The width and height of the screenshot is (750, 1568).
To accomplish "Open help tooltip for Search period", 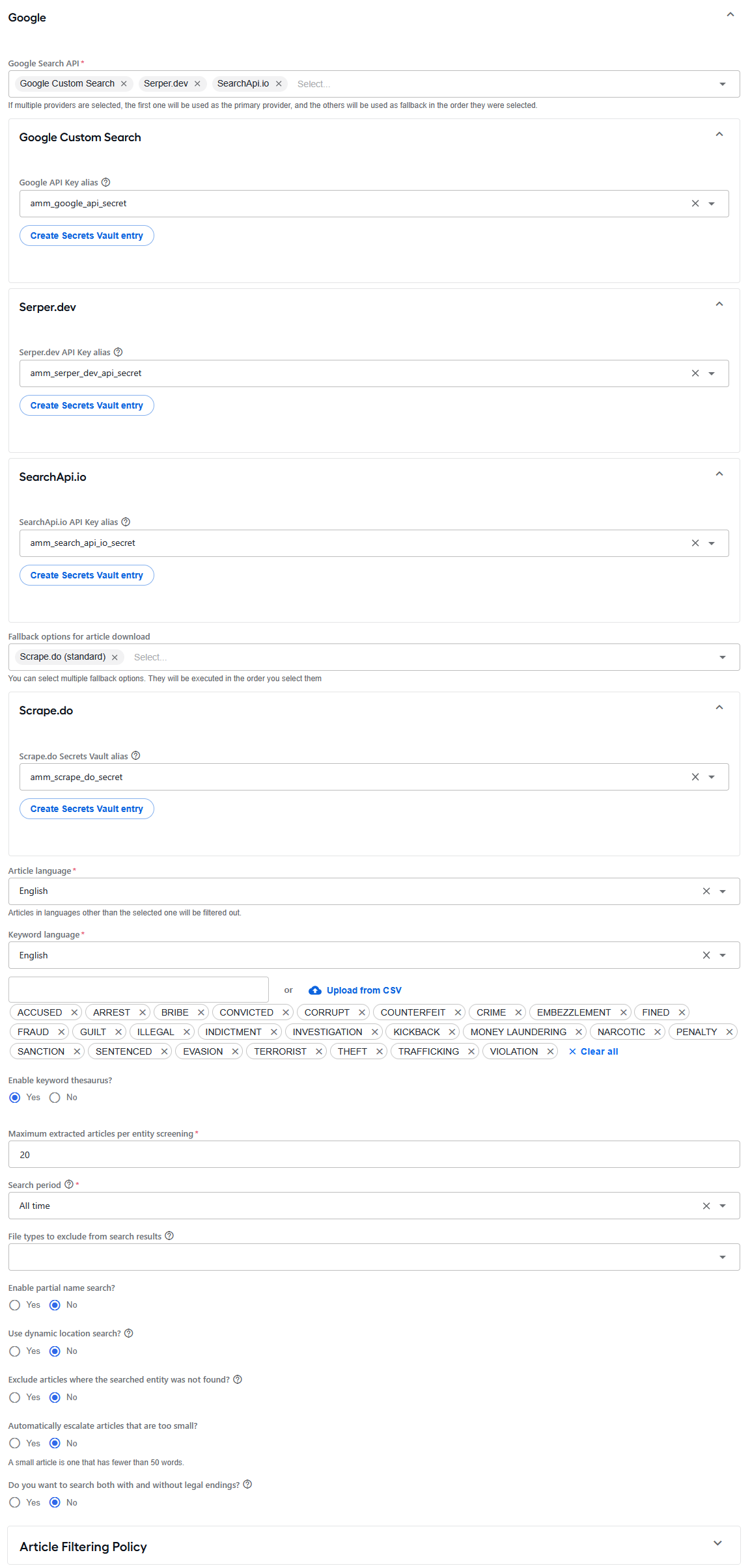I will point(68,1184).
